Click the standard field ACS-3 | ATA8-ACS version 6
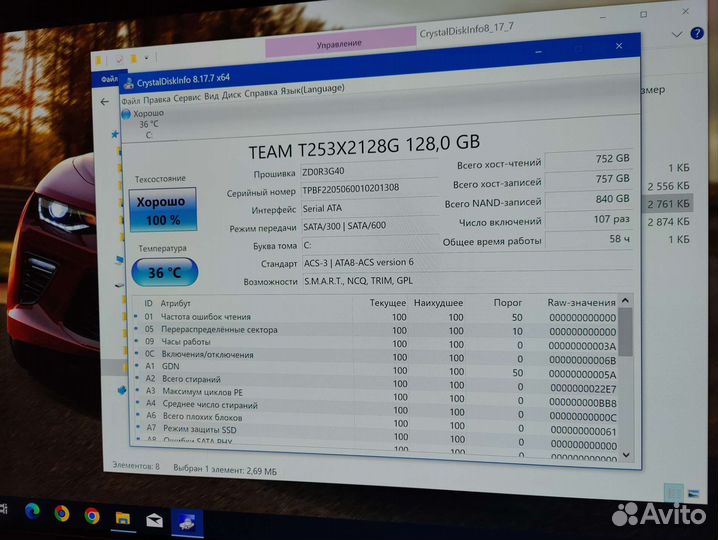Image resolution: width=718 pixels, height=540 pixels. point(467,262)
